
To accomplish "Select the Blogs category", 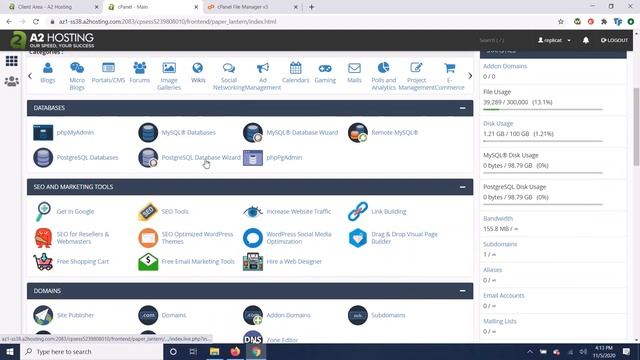I will [48, 73].
